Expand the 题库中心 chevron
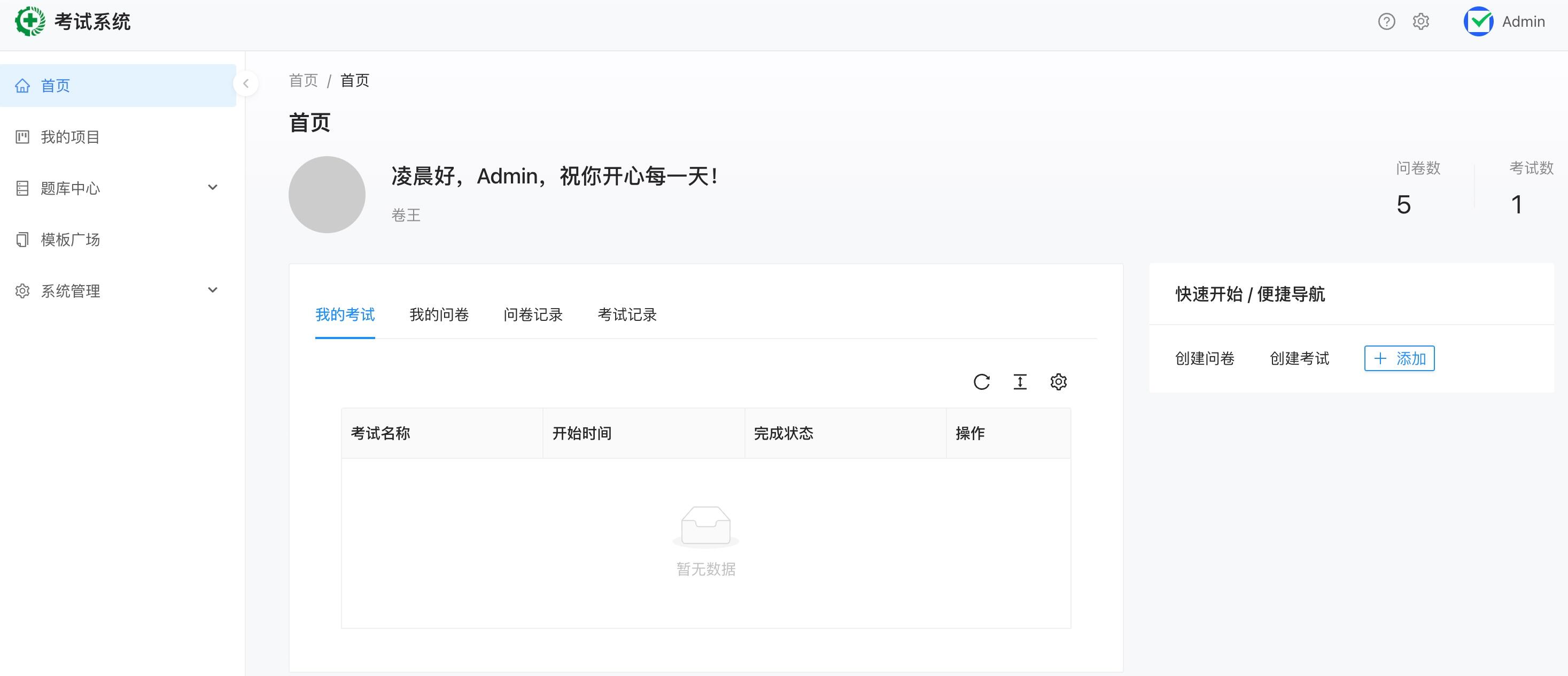This screenshot has height=676, width=1568. click(213, 188)
